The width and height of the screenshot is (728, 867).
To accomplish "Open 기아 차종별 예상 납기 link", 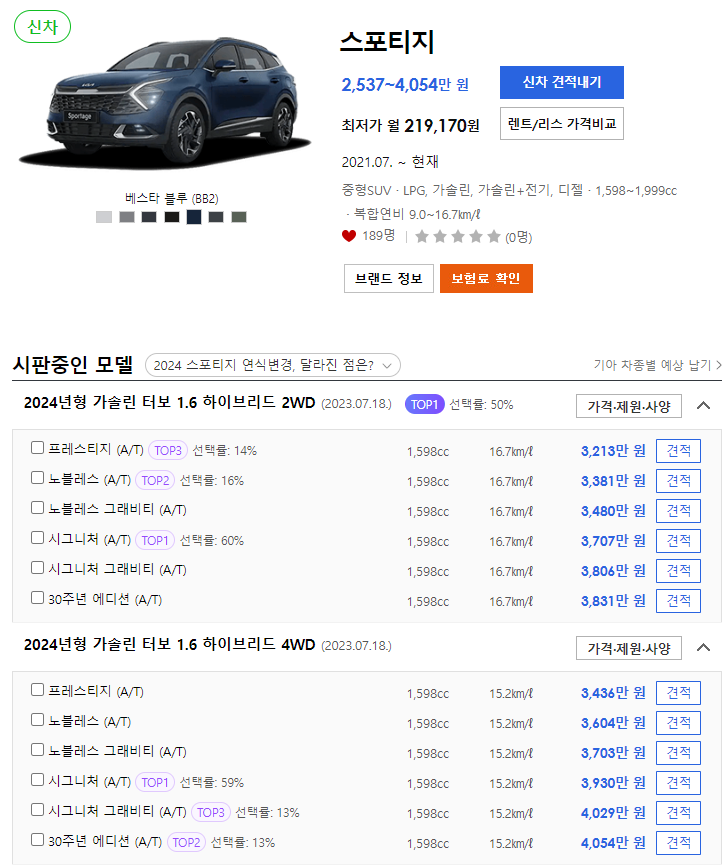I will (657, 365).
